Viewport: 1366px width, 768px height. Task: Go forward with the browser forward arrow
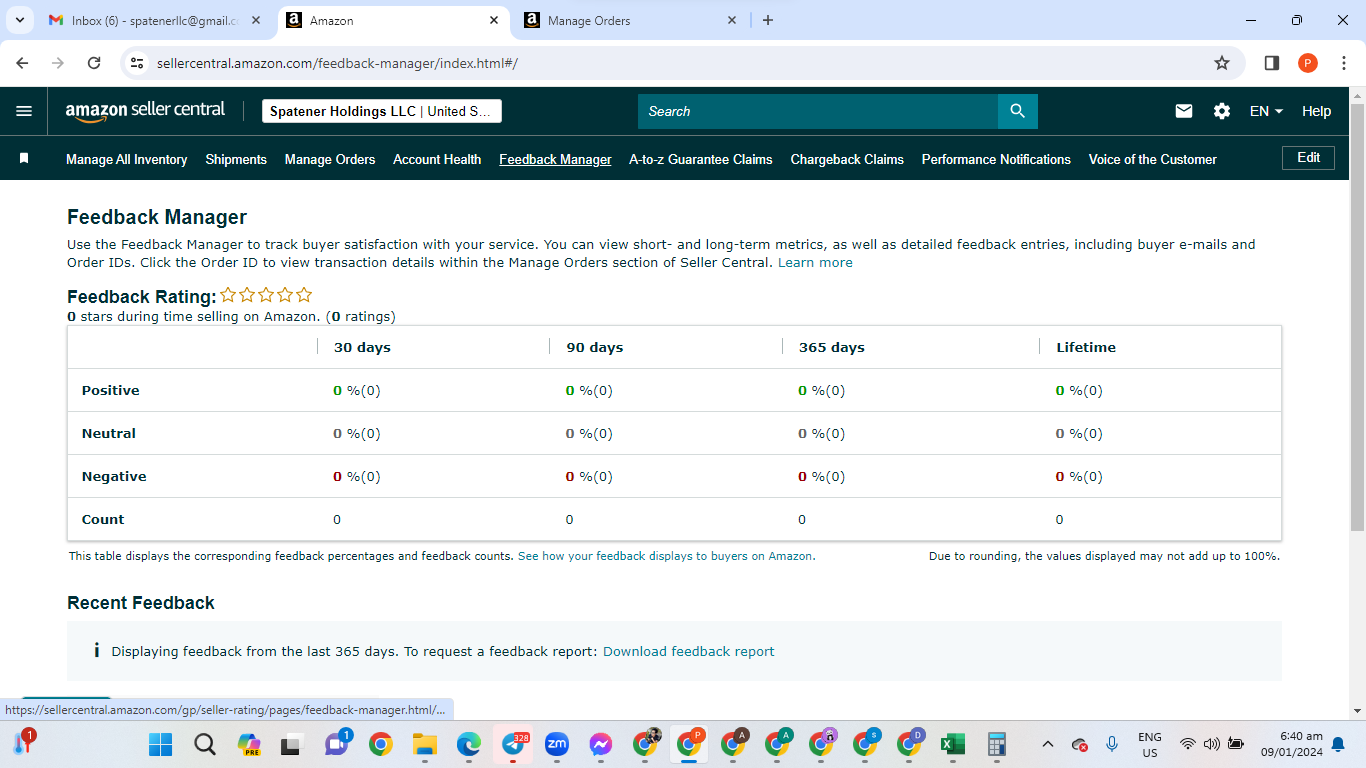click(x=58, y=63)
